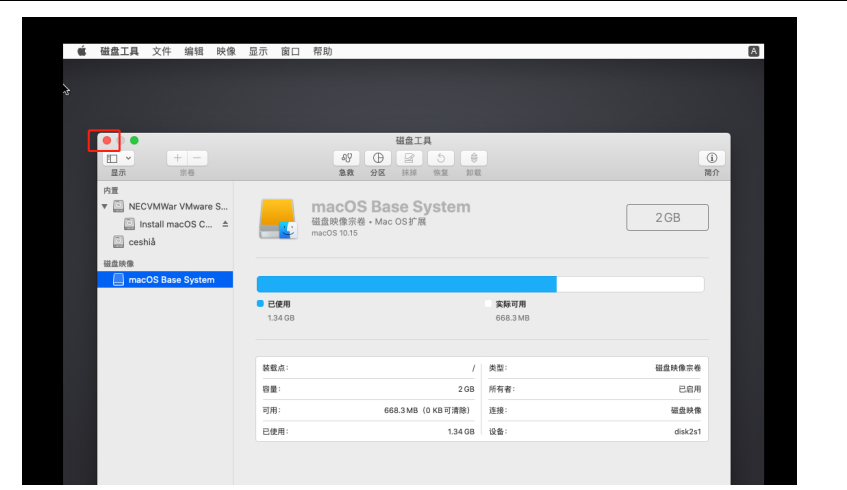
Task: Click the 磁盘映像 sidebar section header
Action: [118, 263]
